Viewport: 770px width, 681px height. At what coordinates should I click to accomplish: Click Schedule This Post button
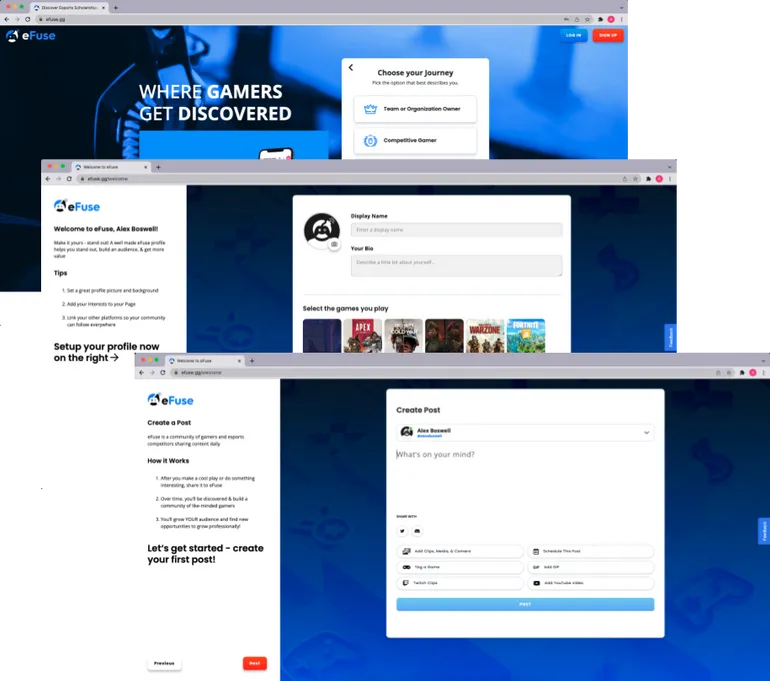coord(591,551)
